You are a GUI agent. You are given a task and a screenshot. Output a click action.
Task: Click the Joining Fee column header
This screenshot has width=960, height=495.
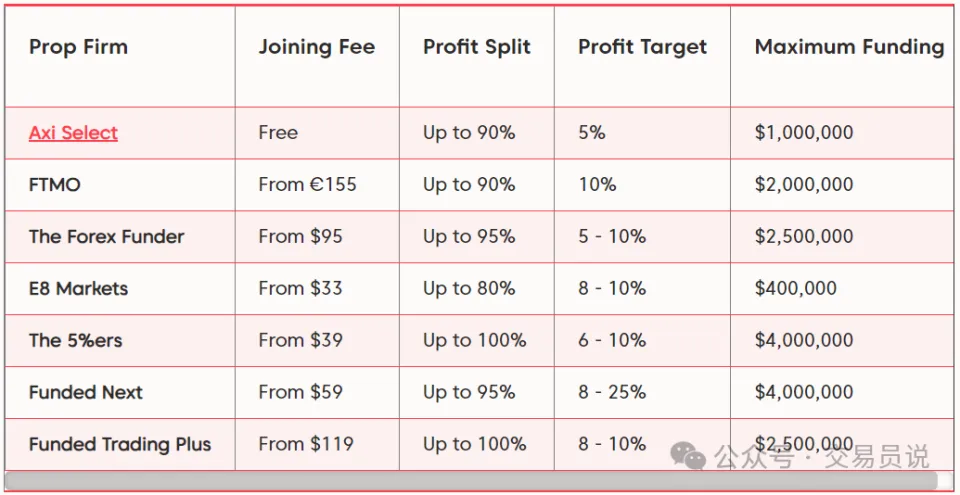pos(316,47)
